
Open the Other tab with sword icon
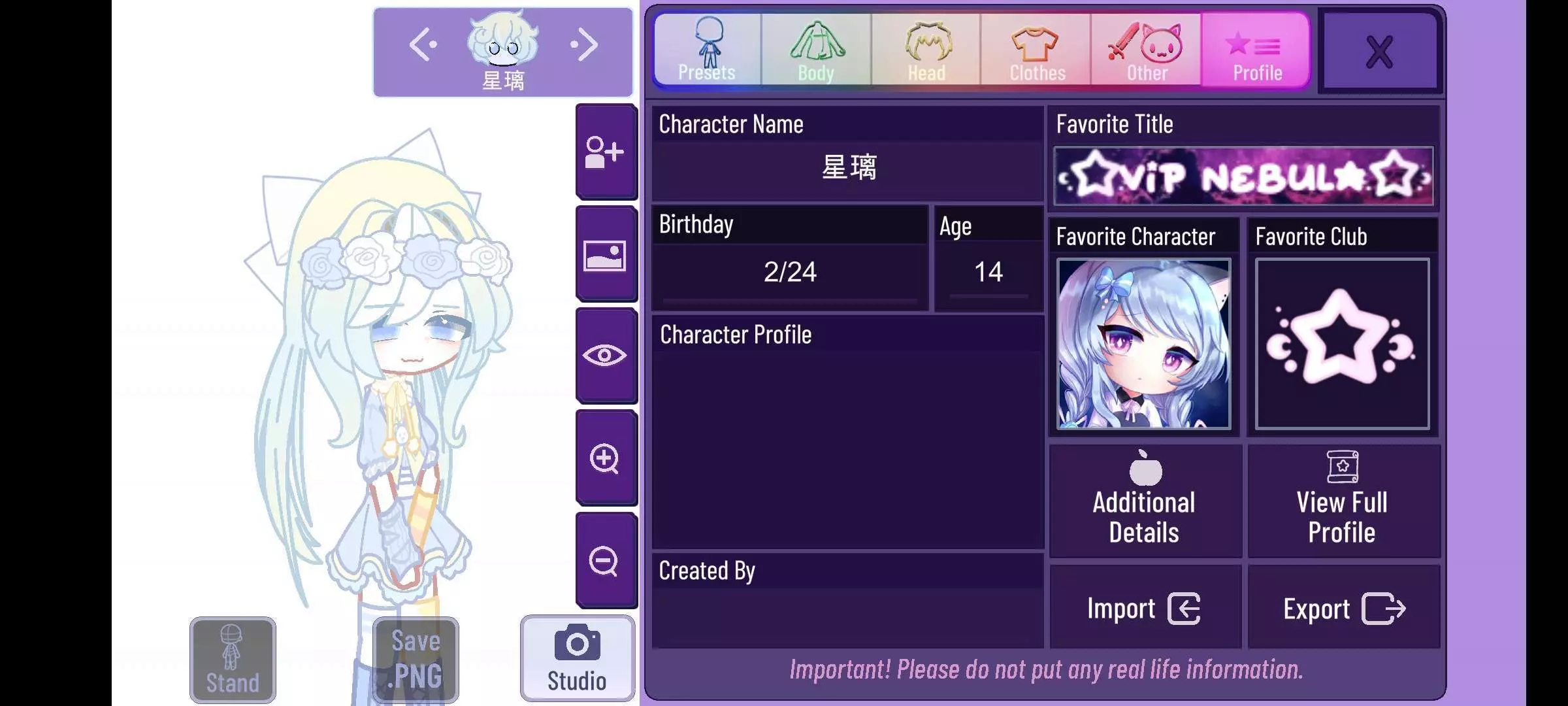point(1146,50)
